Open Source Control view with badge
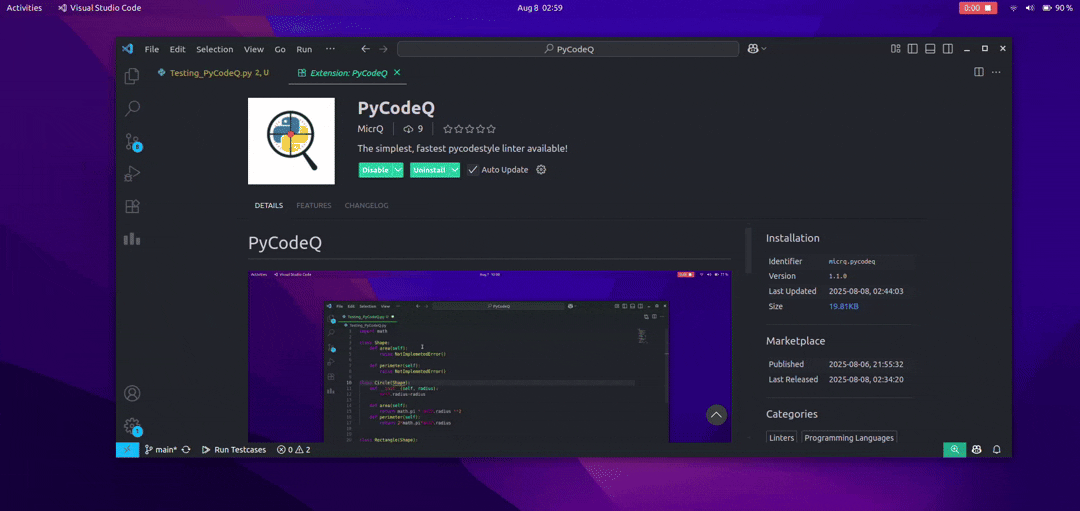Viewport: 1080px width, 511px height. [132, 142]
